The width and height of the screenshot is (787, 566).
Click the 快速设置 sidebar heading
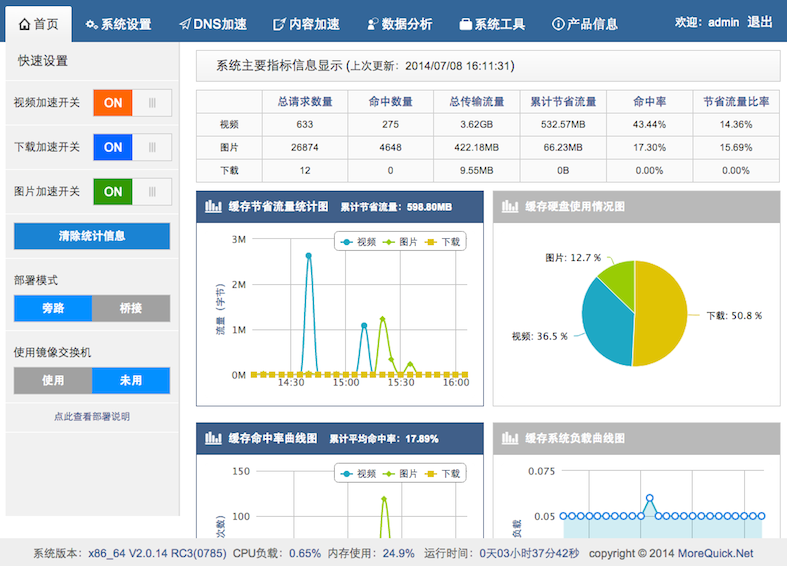click(x=43, y=61)
